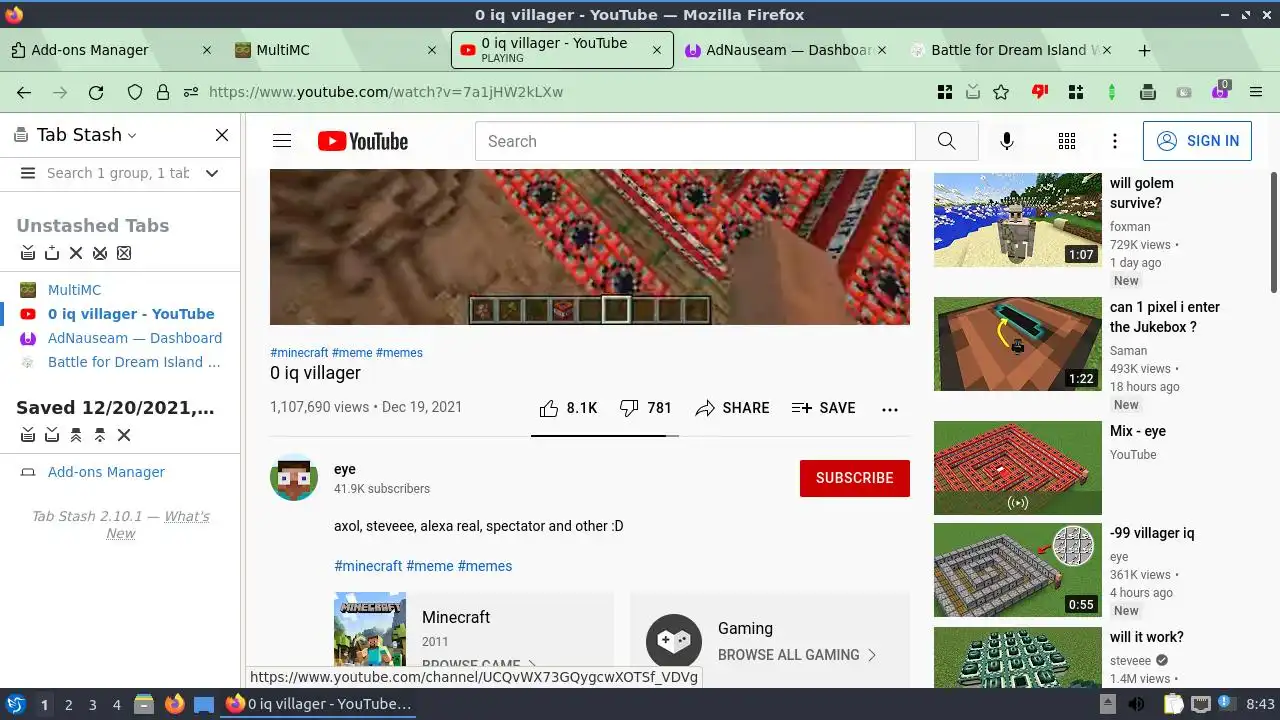Click the SHARE button
The image size is (1280, 720).
pos(733,408)
